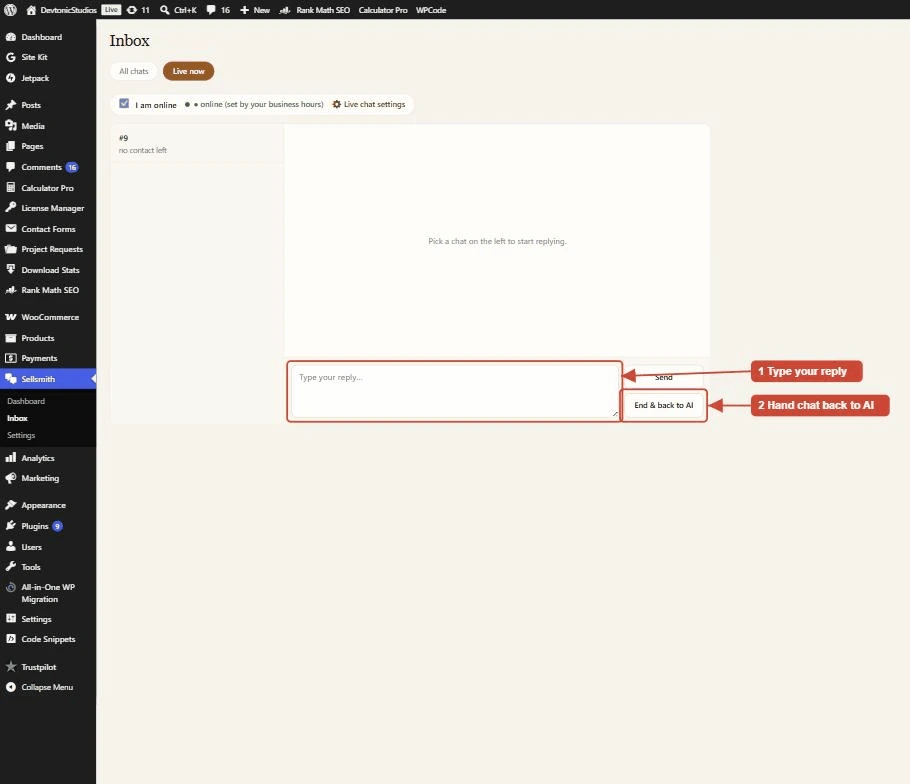Screen dimensions: 910x784
Task: Click the Send button
Action: point(663,377)
